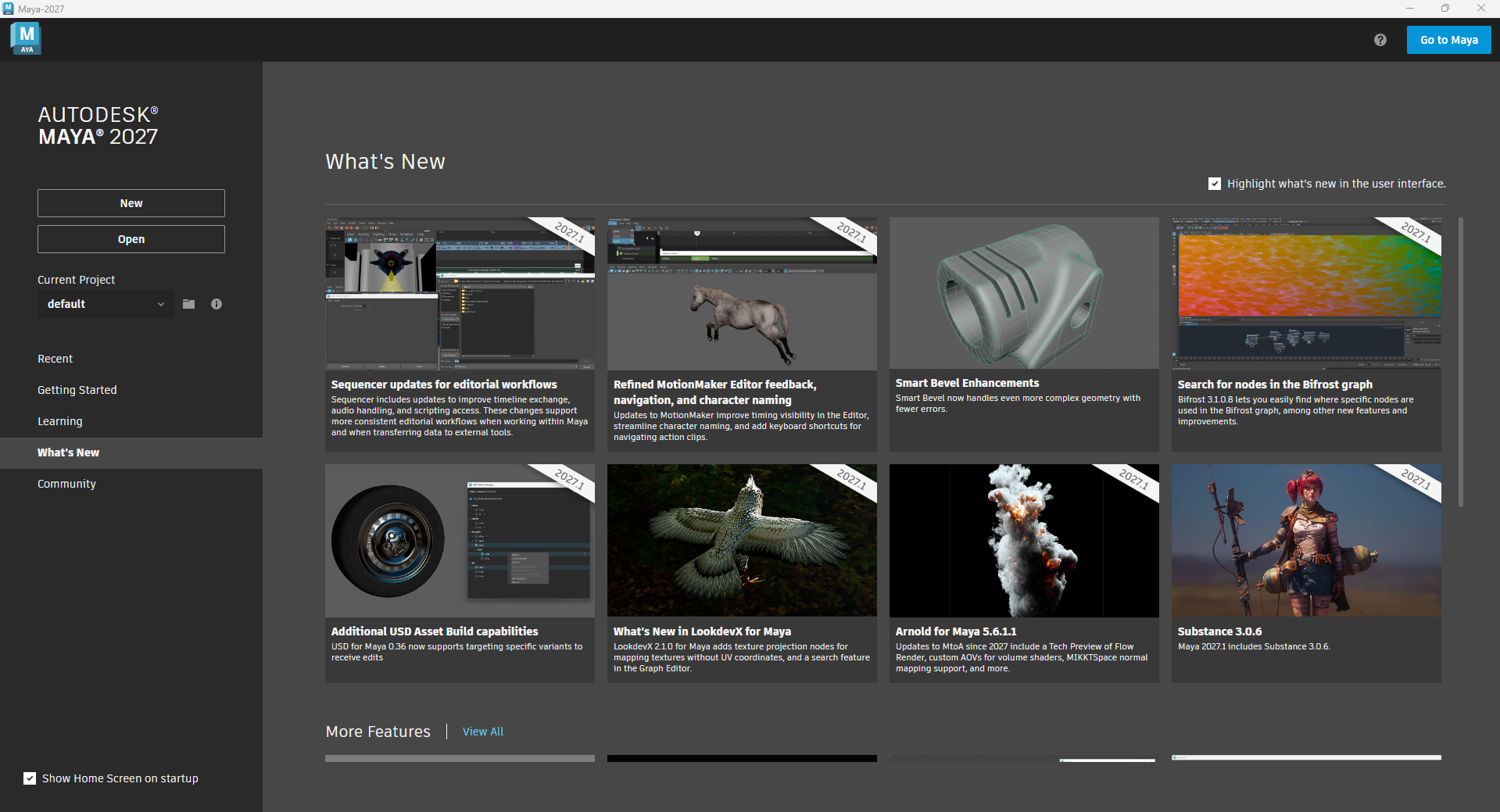Open the Arnold for Maya explosion thumbnail
Viewport: 1500px width, 812px height.
click(x=1024, y=541)
